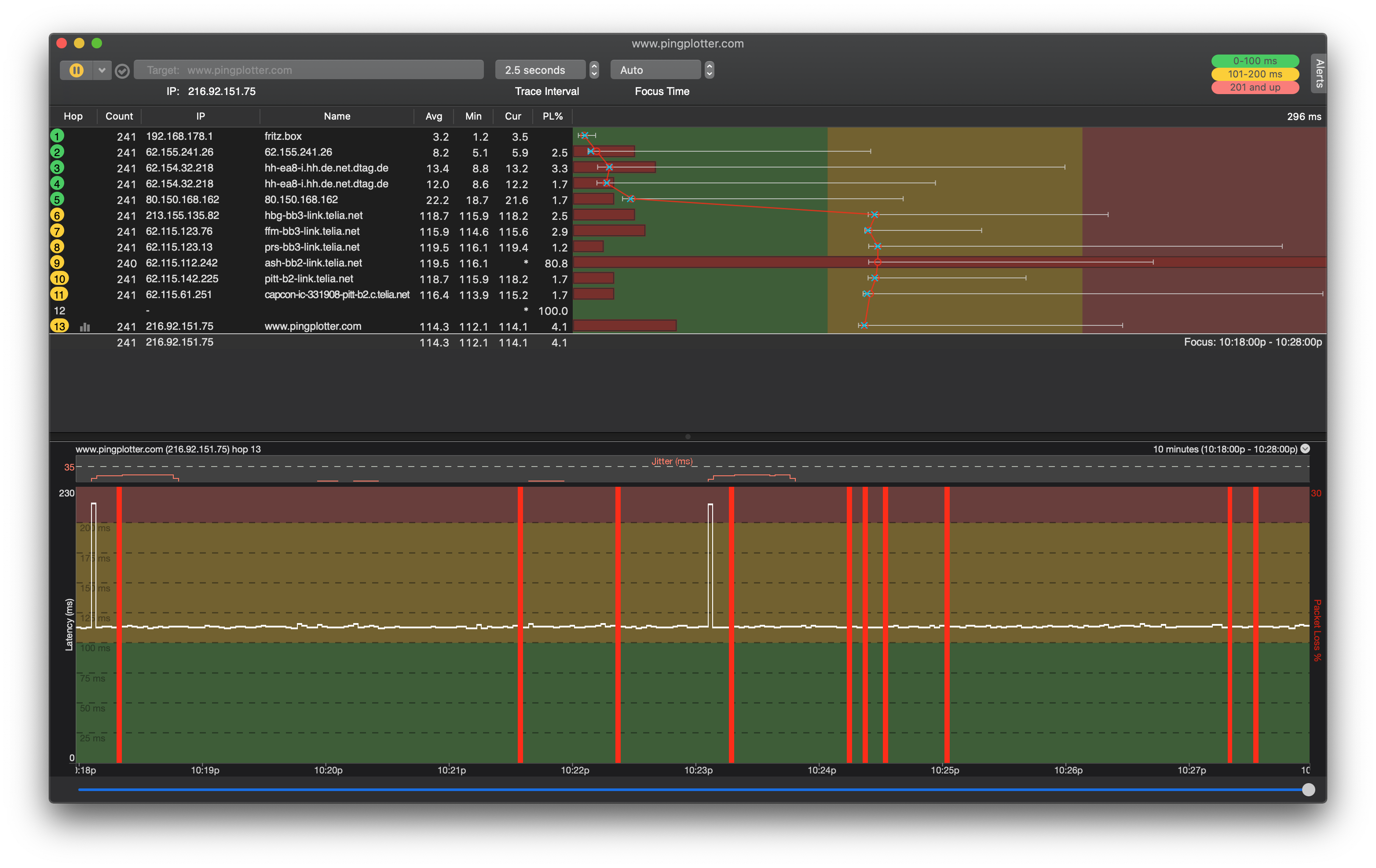The width and height of the screenshot is (1376, 868).
Task: Click the 296 ms graph scale label
Action: [x=1303, y=117]
